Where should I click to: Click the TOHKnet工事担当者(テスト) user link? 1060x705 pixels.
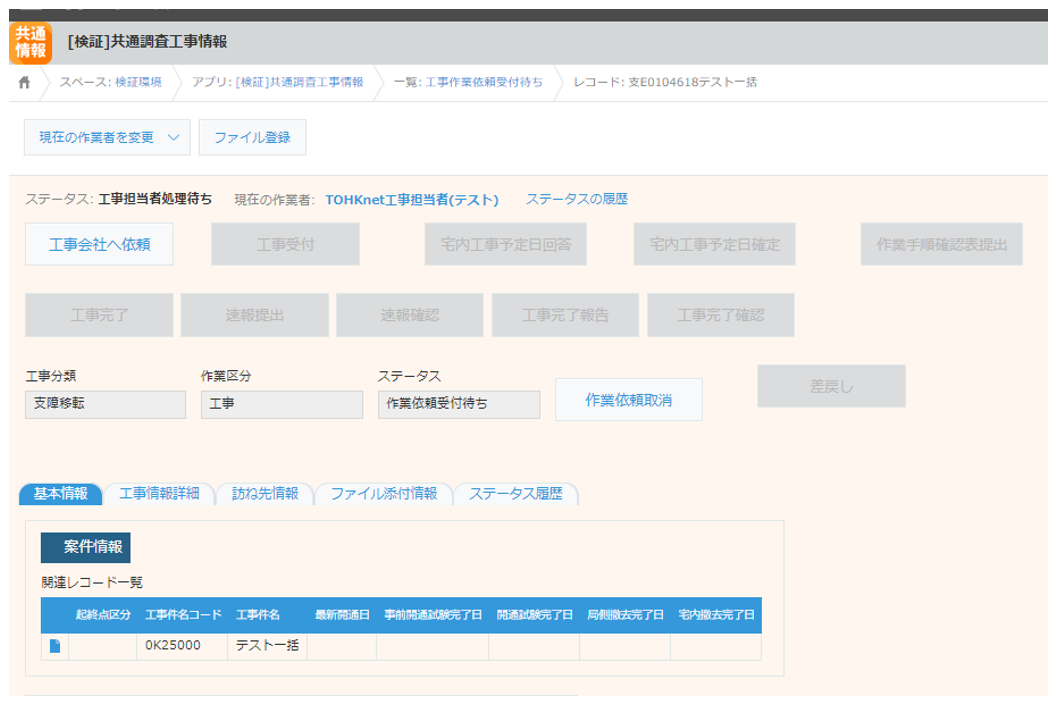[411, 200]
